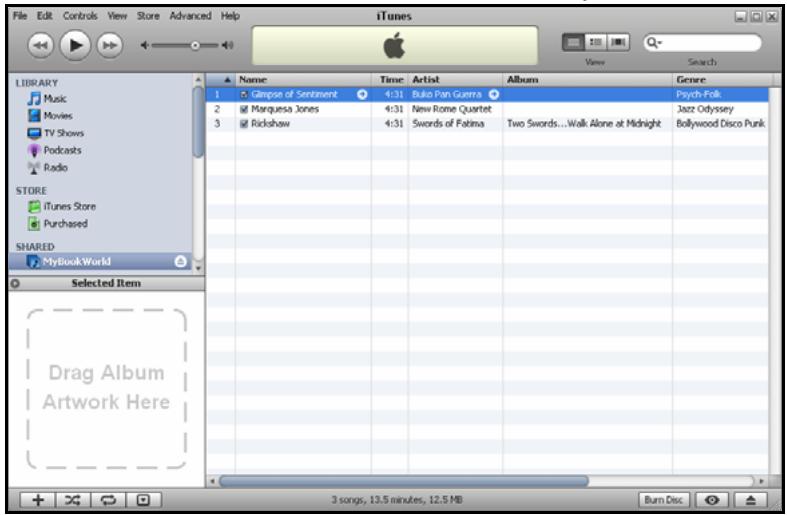Open search magnifier options dropdown
Screen dimensions: 787x515
654,43
